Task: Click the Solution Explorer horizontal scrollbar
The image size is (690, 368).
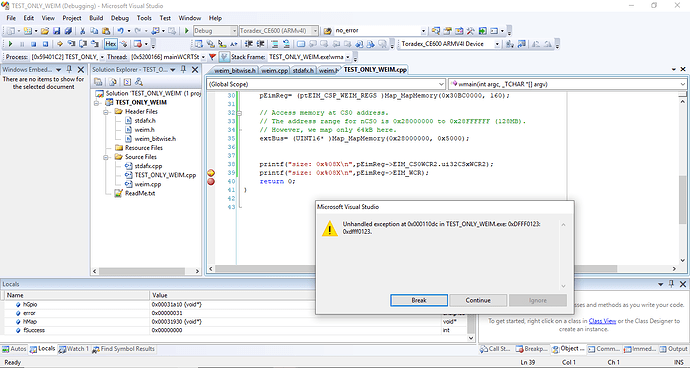Action: click(x=146, y=271)
